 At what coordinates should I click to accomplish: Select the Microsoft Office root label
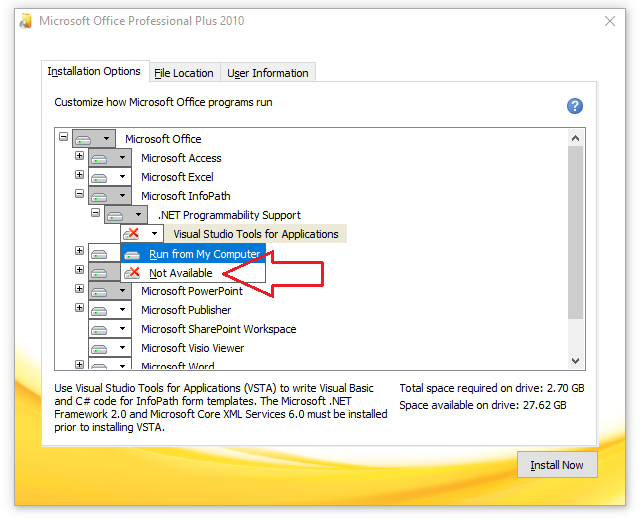tap(163, 139)
